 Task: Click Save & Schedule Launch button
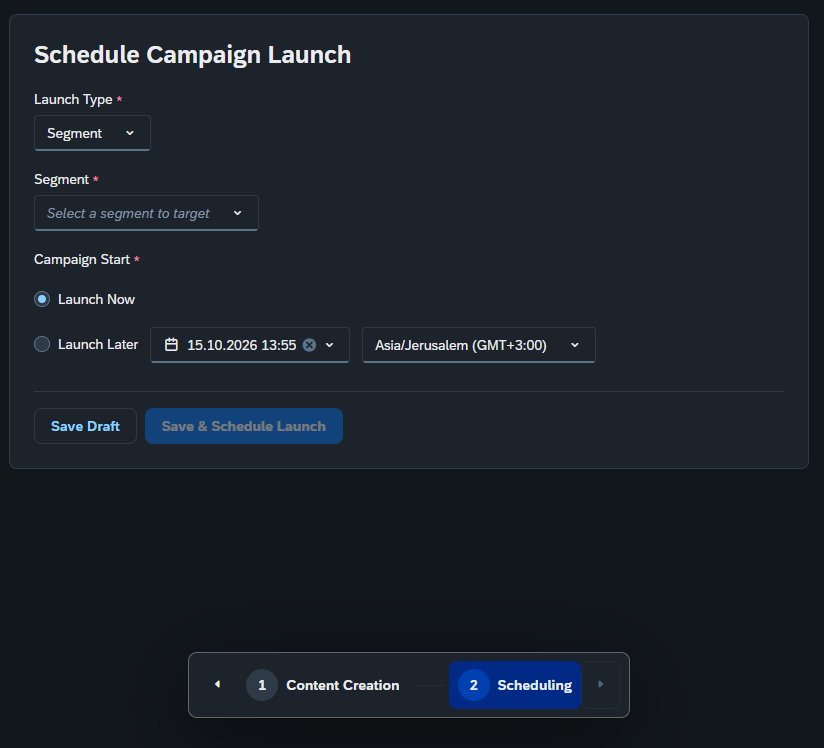244,426
